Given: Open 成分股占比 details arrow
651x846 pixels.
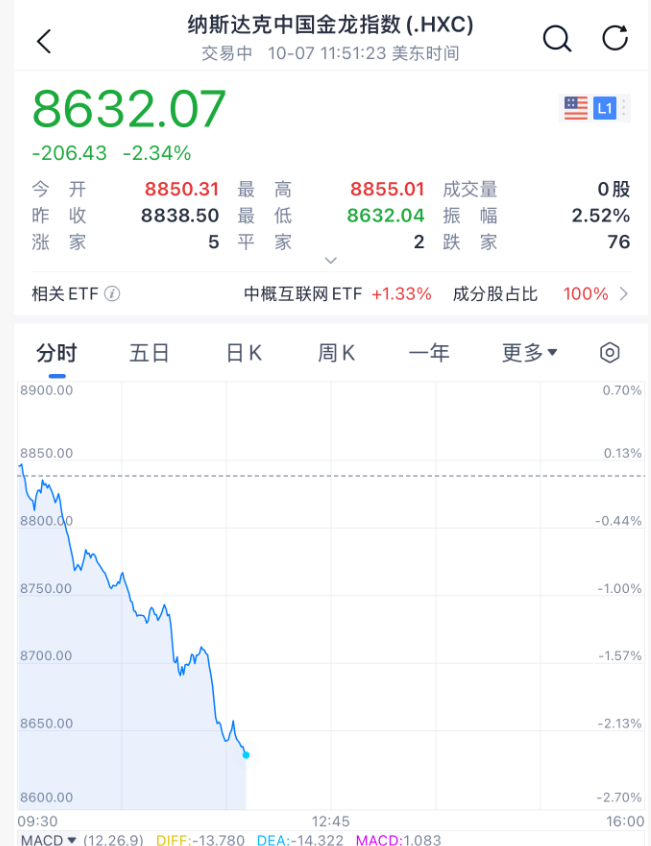Looking at the screenshot, I should click(624, 294).
